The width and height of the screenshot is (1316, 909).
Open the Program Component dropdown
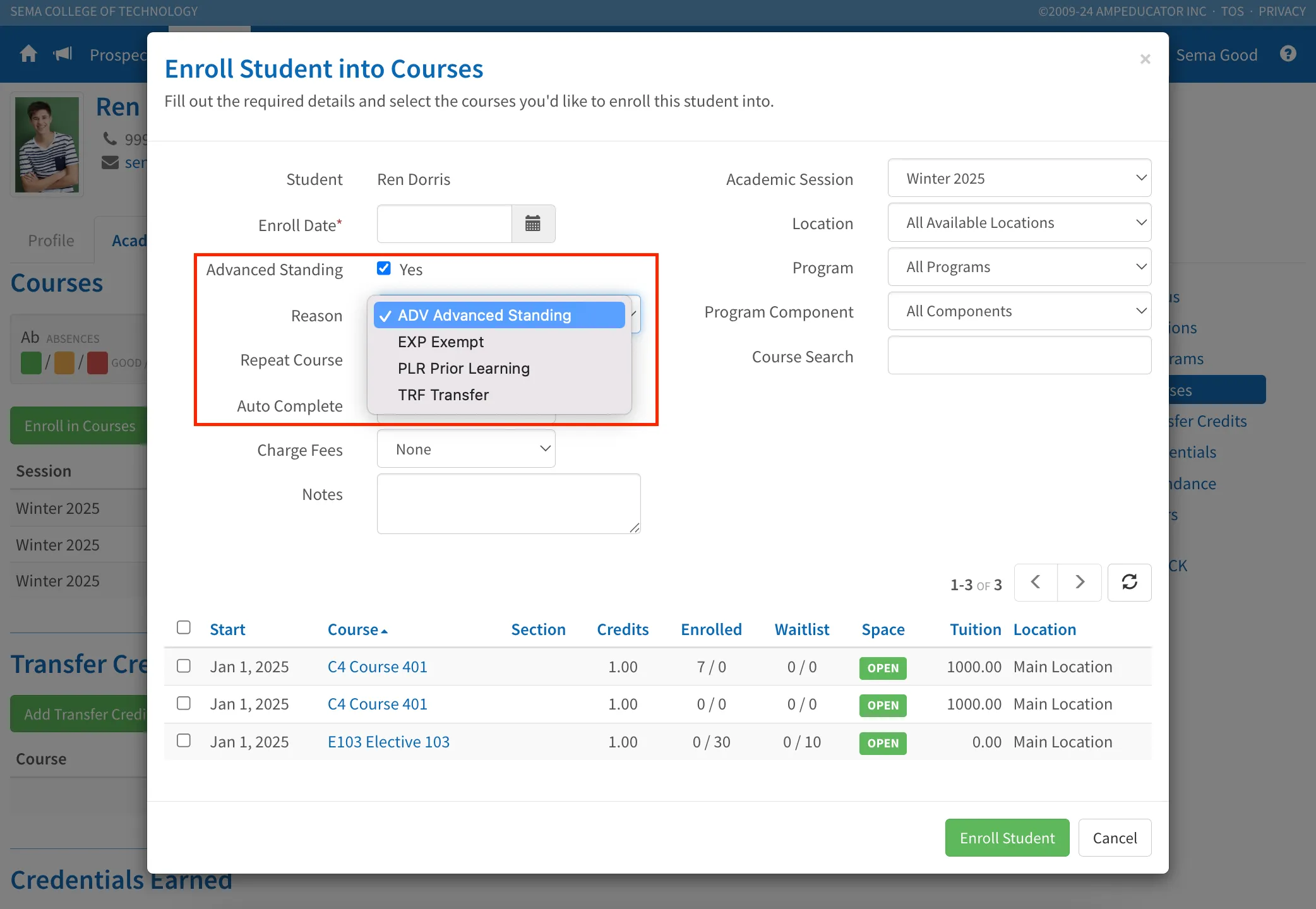tap(1019, 311)
